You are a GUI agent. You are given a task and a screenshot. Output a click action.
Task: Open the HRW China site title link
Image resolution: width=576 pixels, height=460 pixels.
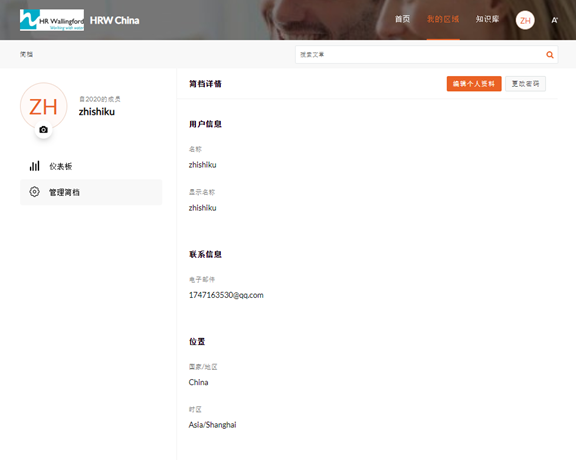(x=115, y=20)
